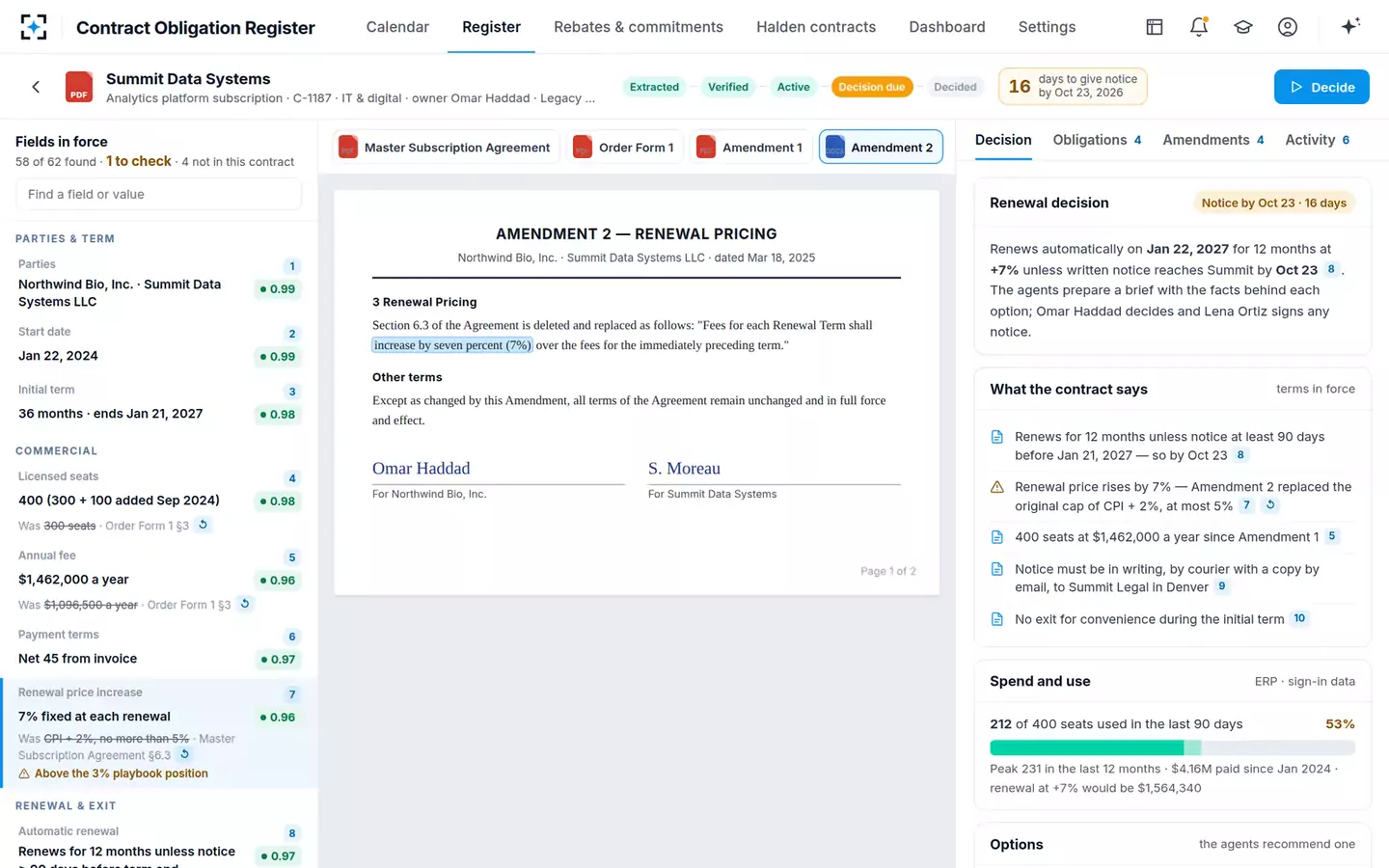Click reference badge 10 after 'No exit for convenience'

click(1299, 618)
